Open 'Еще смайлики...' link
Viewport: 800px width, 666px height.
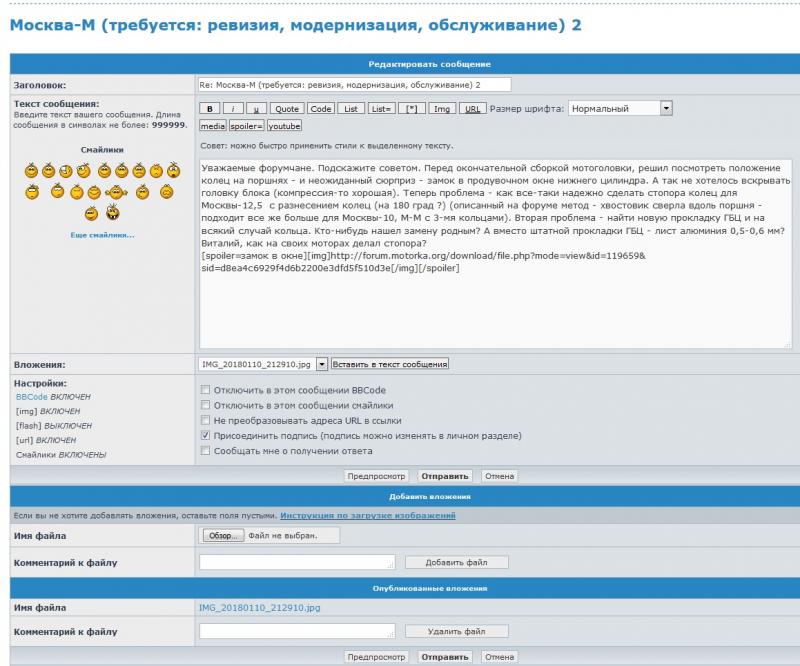click(x=102, y=235)
